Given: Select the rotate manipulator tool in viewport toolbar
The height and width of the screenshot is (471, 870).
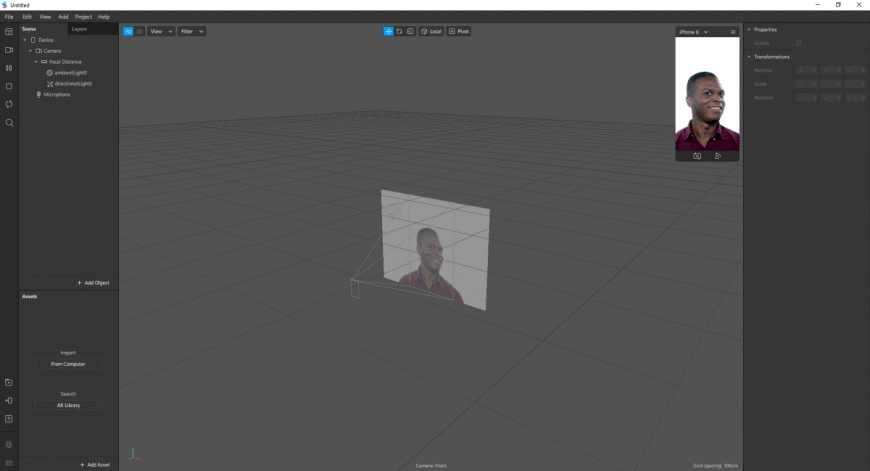Looking at the screenshot, I should coord(399,32).
